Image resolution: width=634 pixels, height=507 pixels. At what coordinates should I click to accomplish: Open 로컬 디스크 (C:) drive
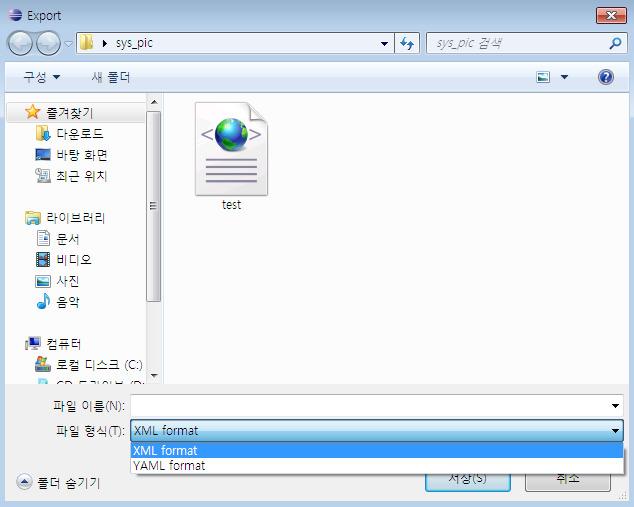coord(99,365)
